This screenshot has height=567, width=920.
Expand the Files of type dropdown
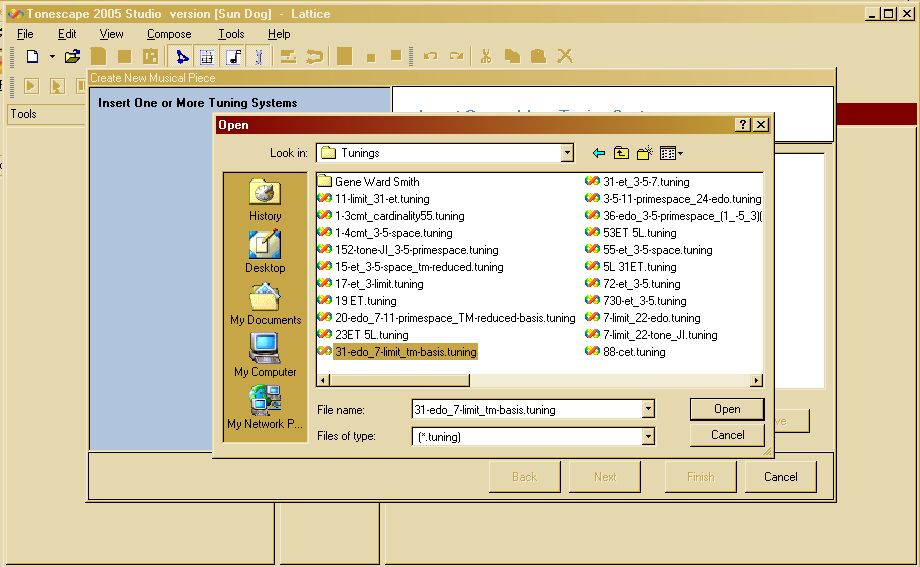click(648, 436)
